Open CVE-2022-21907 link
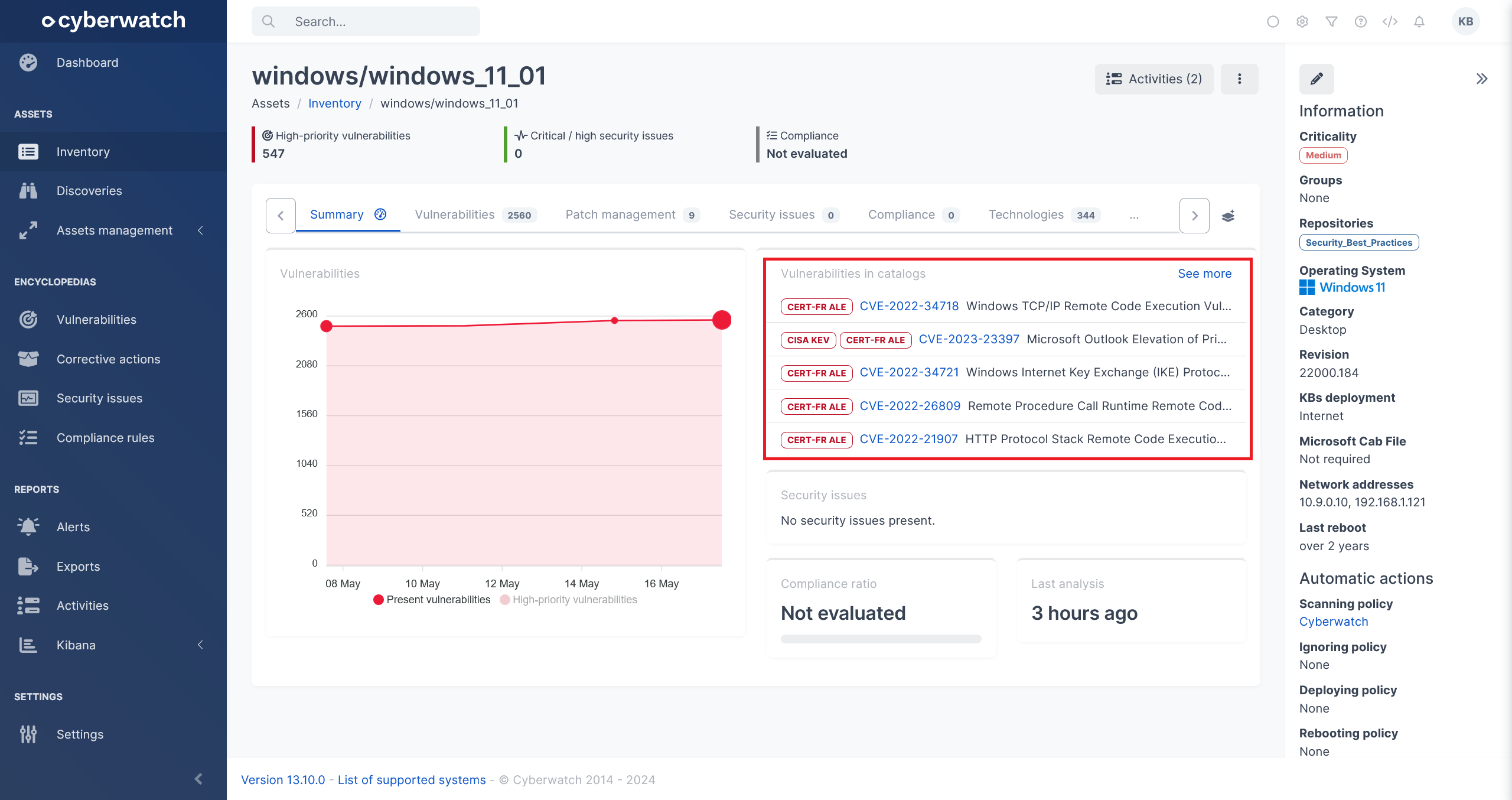This screenshot has width=1512, height=800. pos(908,439)
